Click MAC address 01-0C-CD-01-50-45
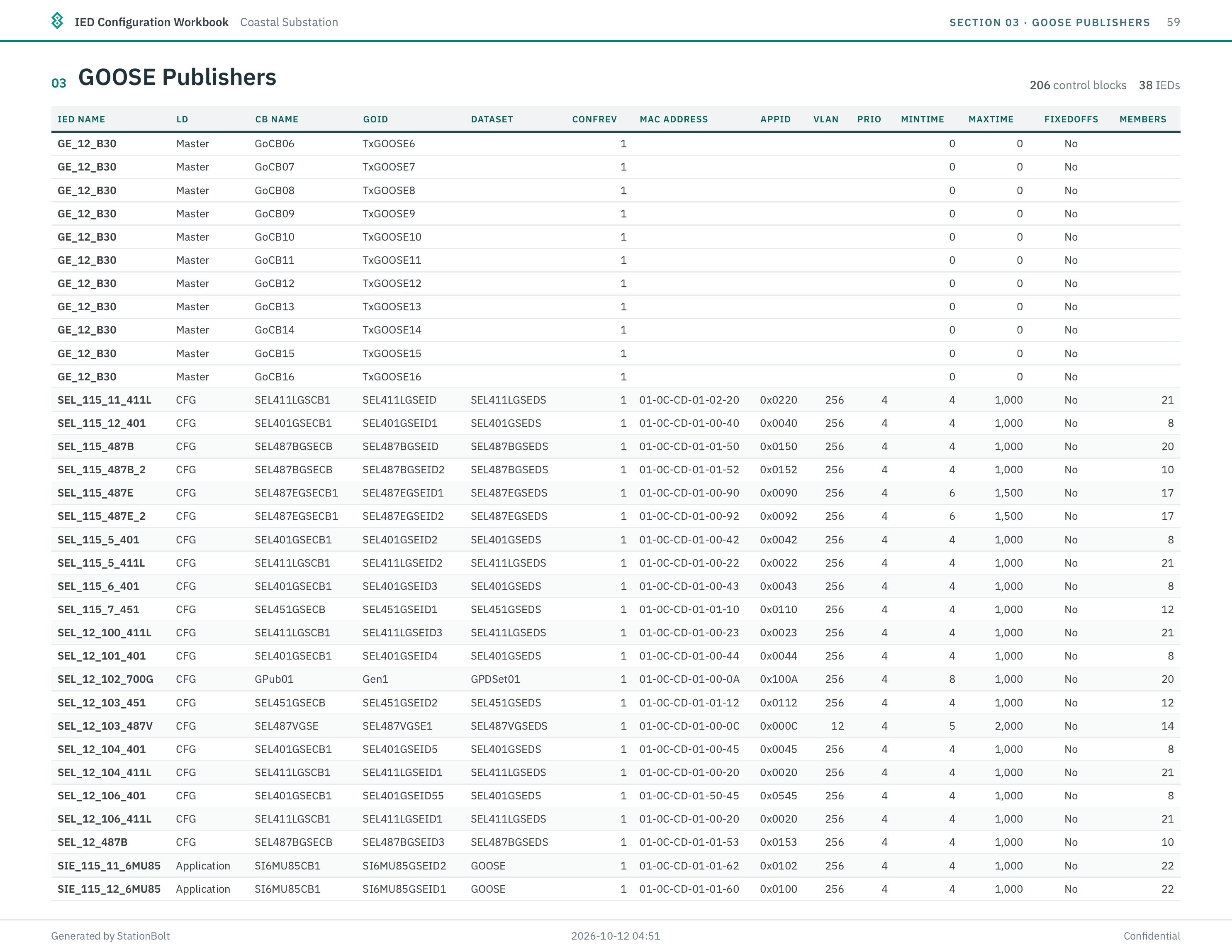Viewport: 1232px width, 952px height. coord(689,796)
